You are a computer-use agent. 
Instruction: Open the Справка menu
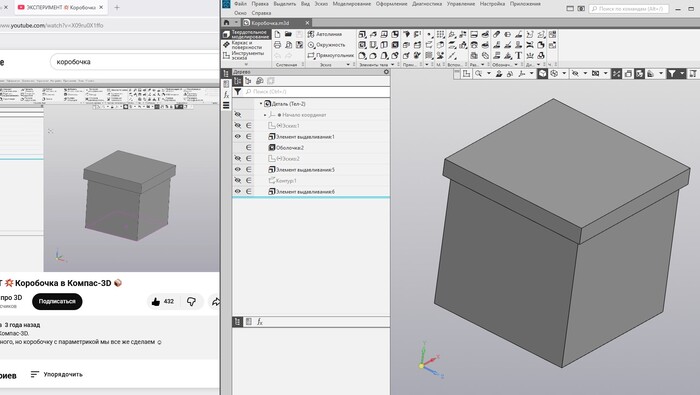coord(261,13)
